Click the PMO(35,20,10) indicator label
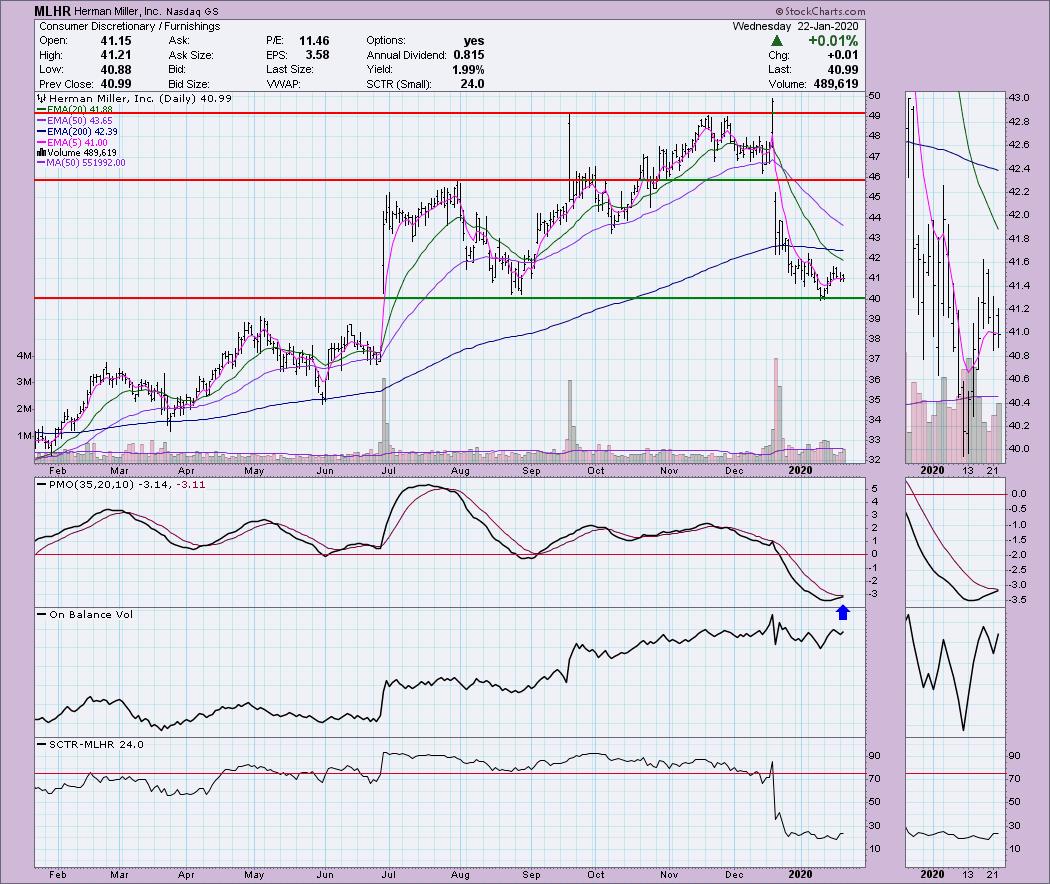The width and height of the screenshot is (1050, 884). pos(92,484)
